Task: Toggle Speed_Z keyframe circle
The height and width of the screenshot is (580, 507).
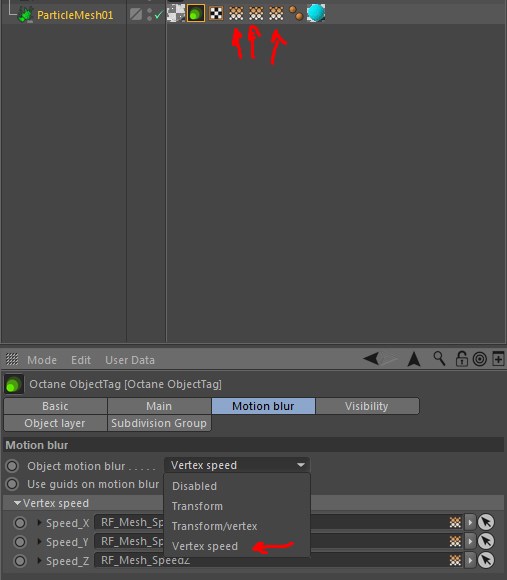Action: [20, 561]
